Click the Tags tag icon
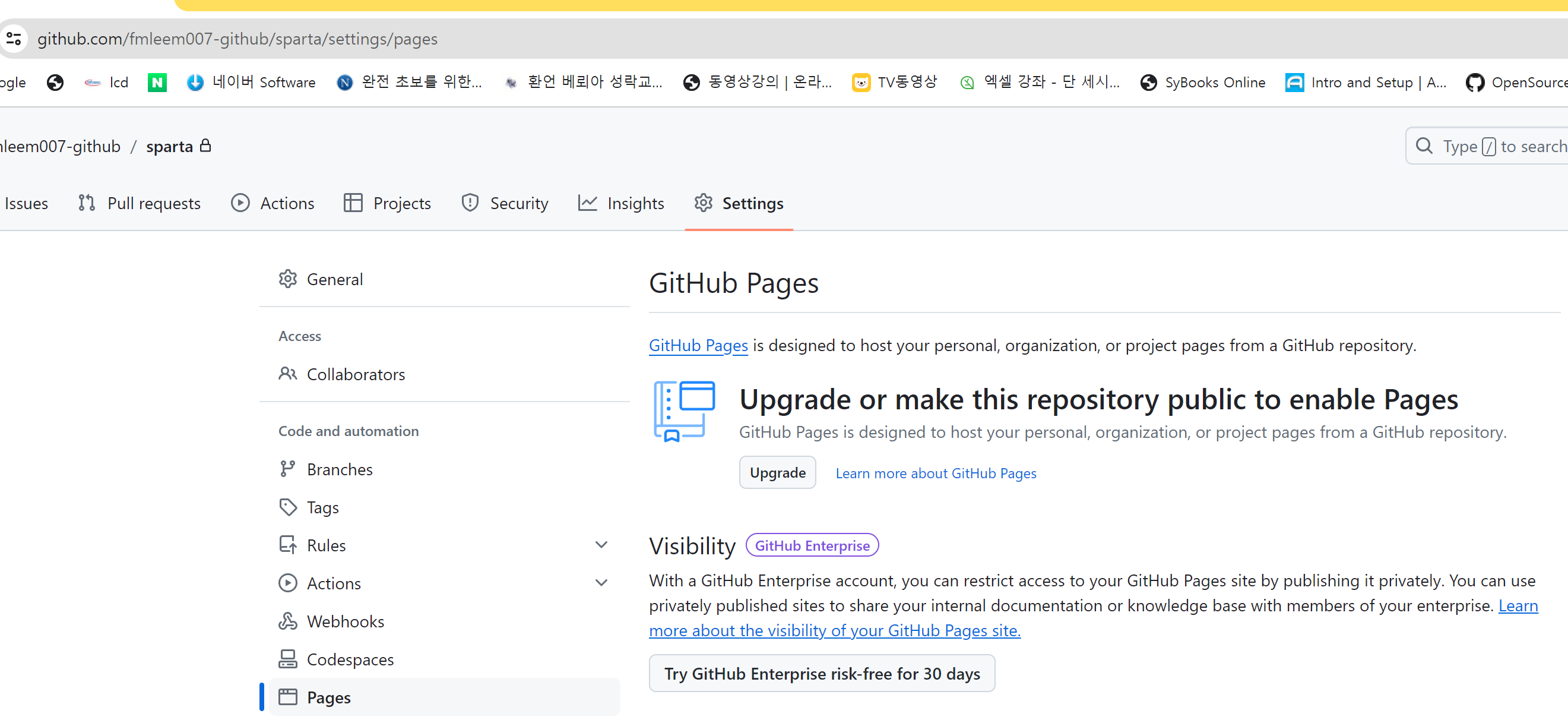Viewport: 1568px width, 723px height. point(288,507)
